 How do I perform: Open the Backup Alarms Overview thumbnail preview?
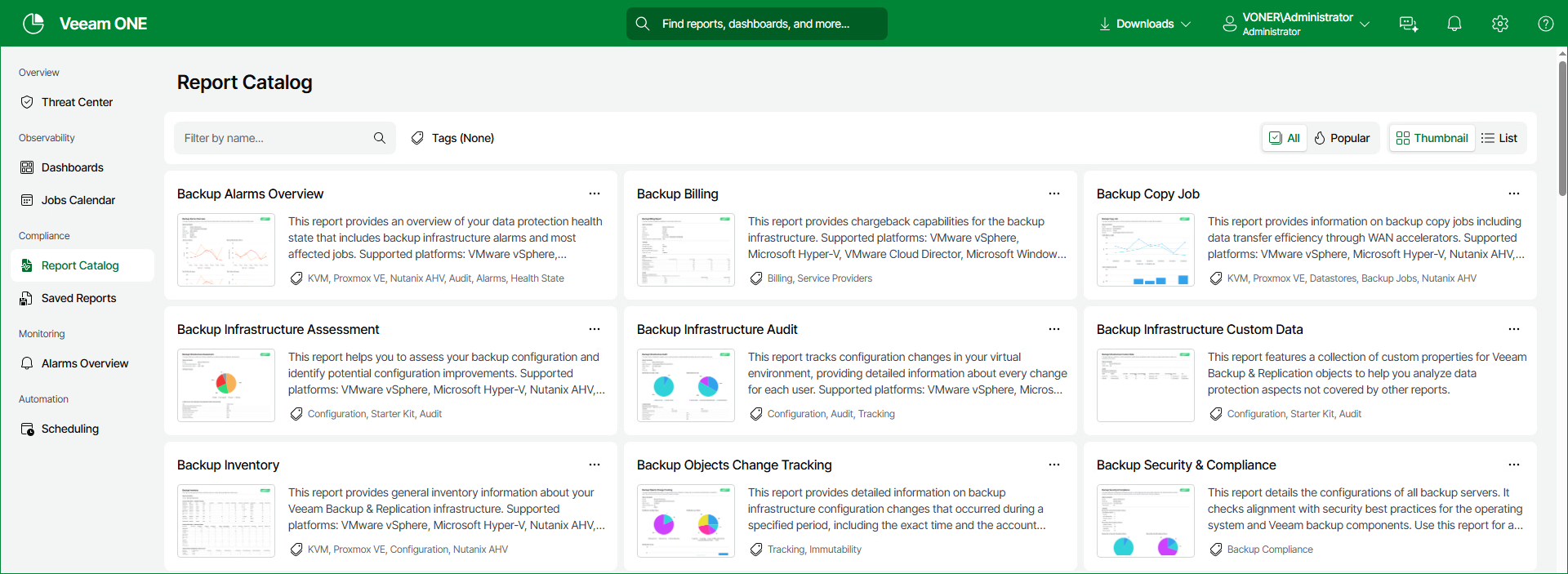pyautogui.click(x=226, y=250)
